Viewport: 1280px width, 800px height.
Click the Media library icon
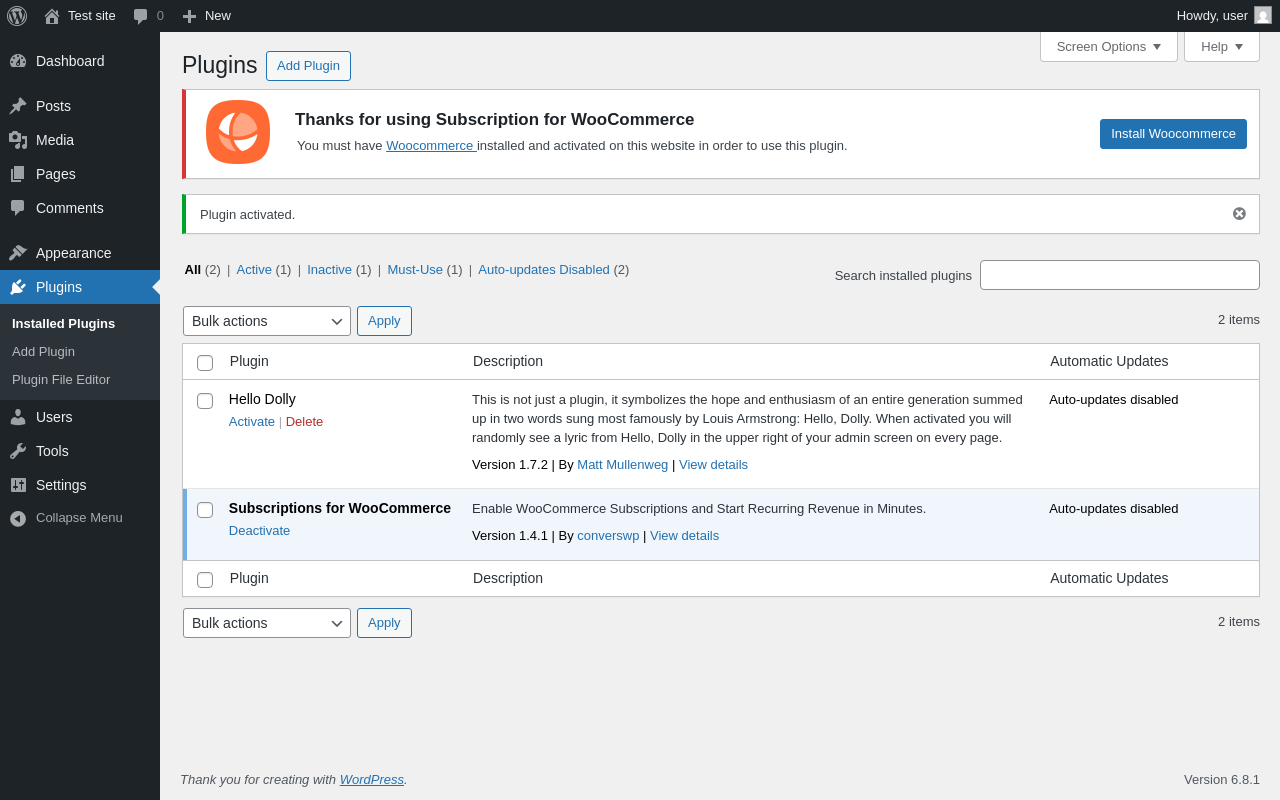(x=18, y=140)
